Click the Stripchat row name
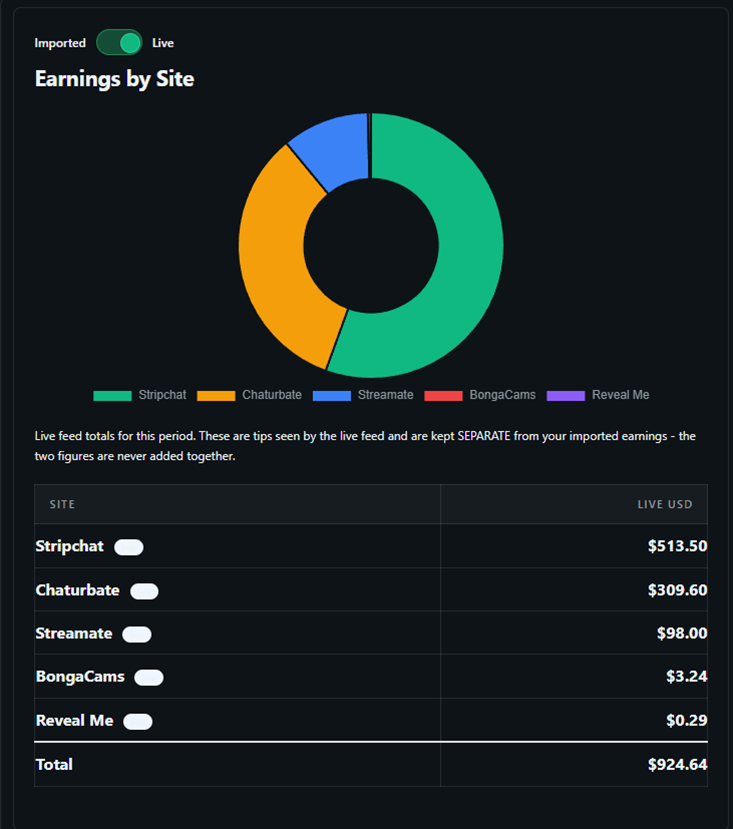 click(x=70, y=546)
